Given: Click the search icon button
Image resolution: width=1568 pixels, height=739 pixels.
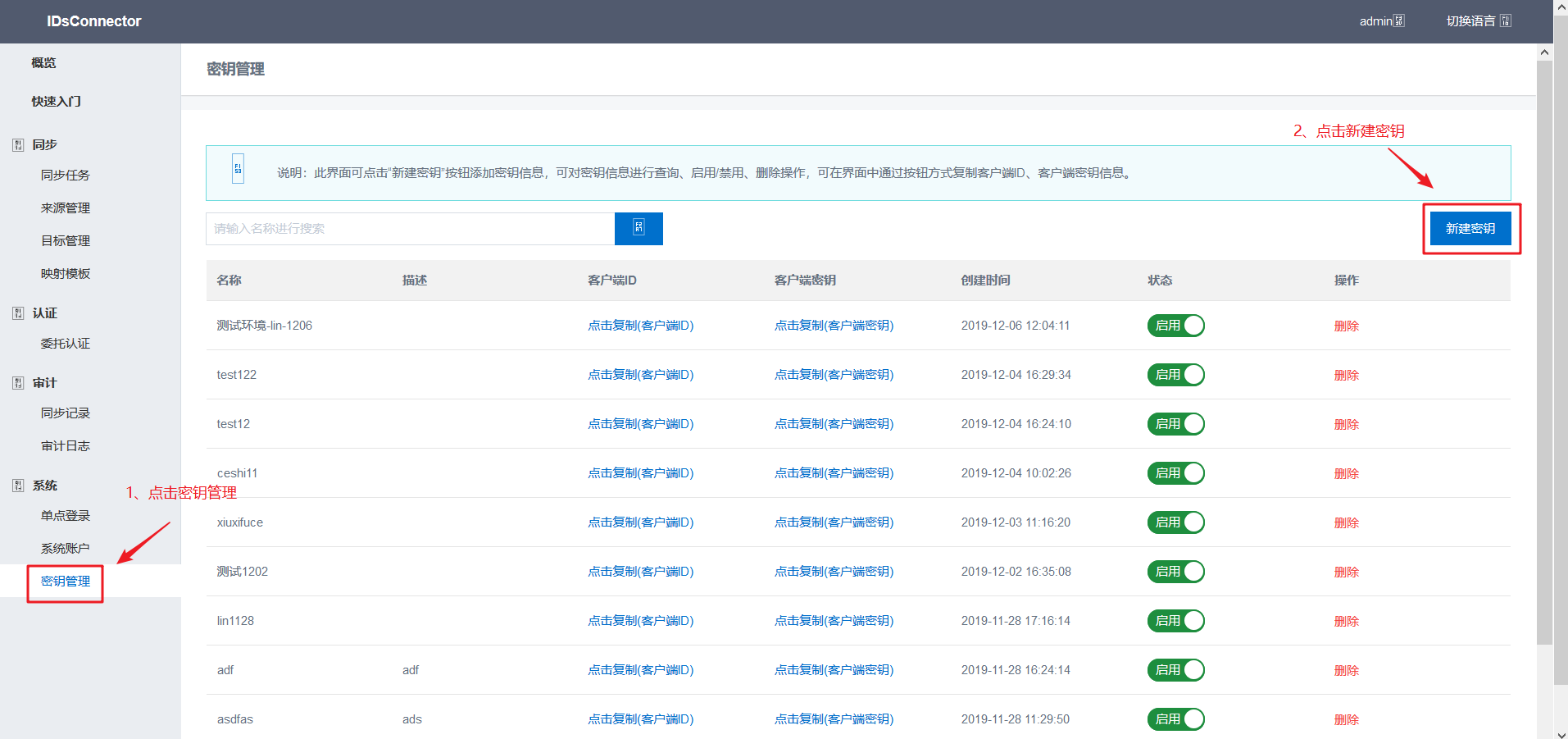Looking at the screenshot, I should 639,229.
